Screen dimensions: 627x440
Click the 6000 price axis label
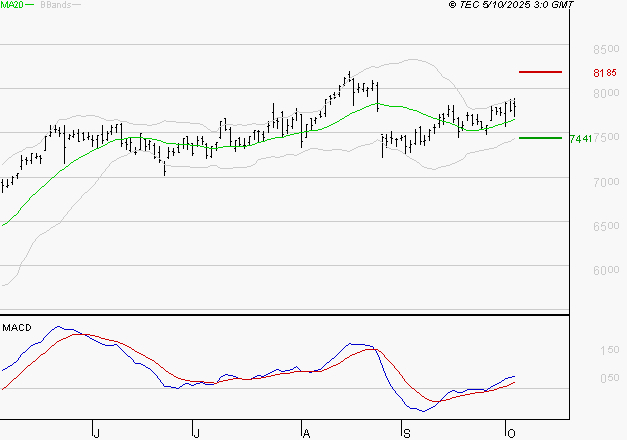606,270
